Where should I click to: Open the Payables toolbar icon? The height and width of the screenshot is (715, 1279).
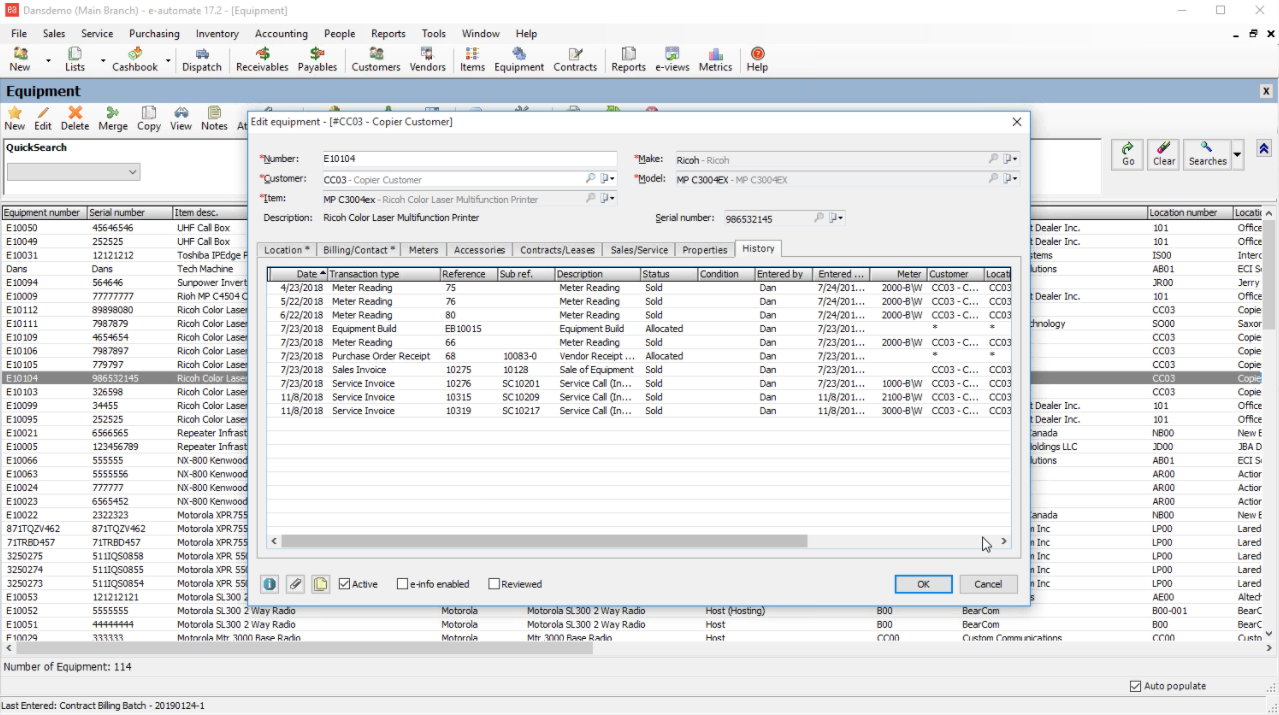coord(317,59)
